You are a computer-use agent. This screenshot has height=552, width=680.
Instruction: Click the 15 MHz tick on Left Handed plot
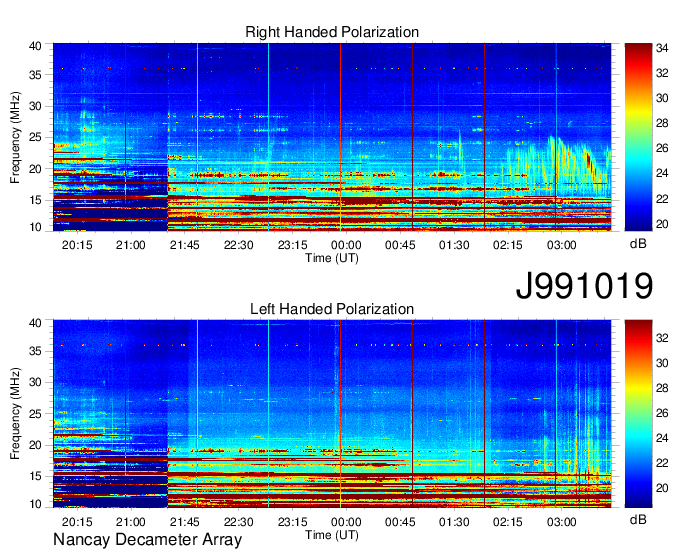35,476
